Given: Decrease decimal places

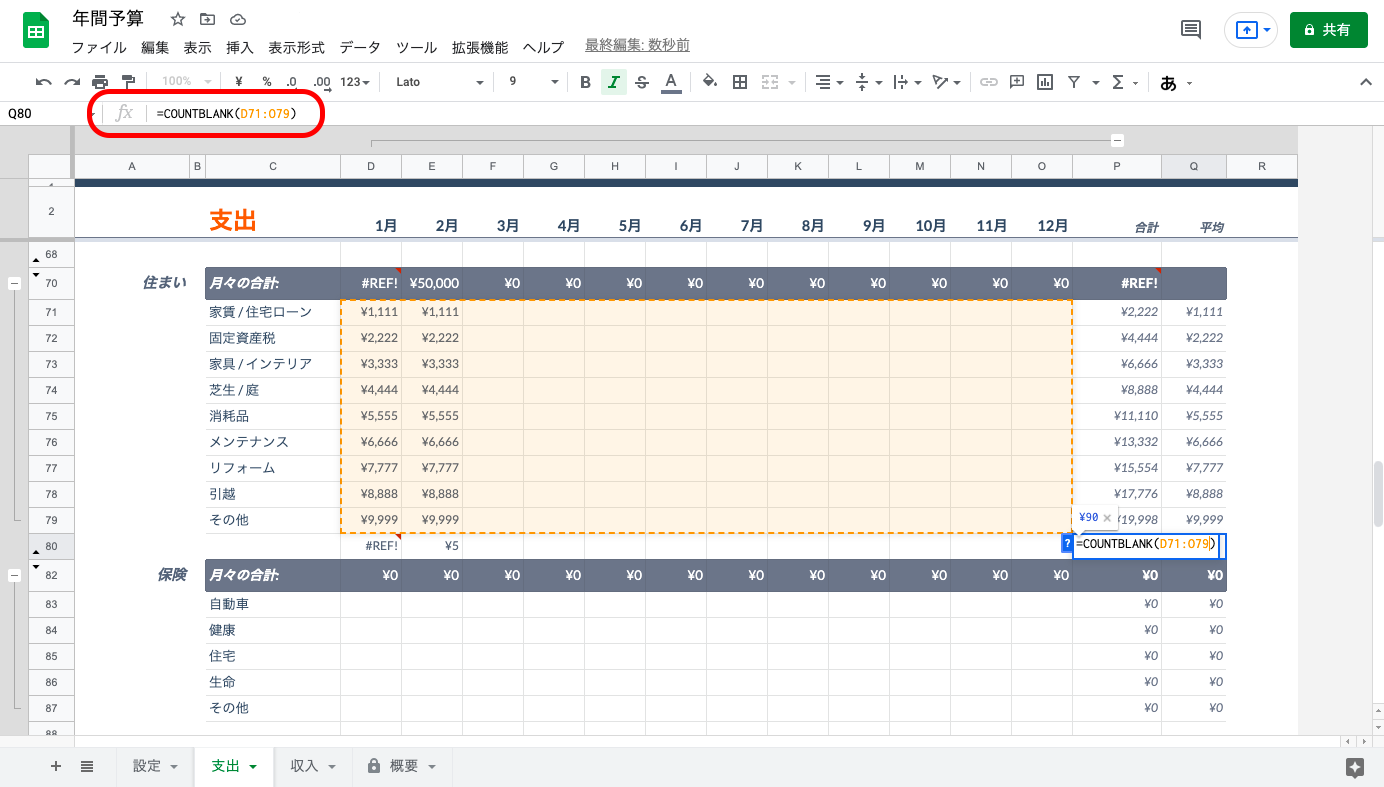Looking at the screenshot, I should (291, 82).
